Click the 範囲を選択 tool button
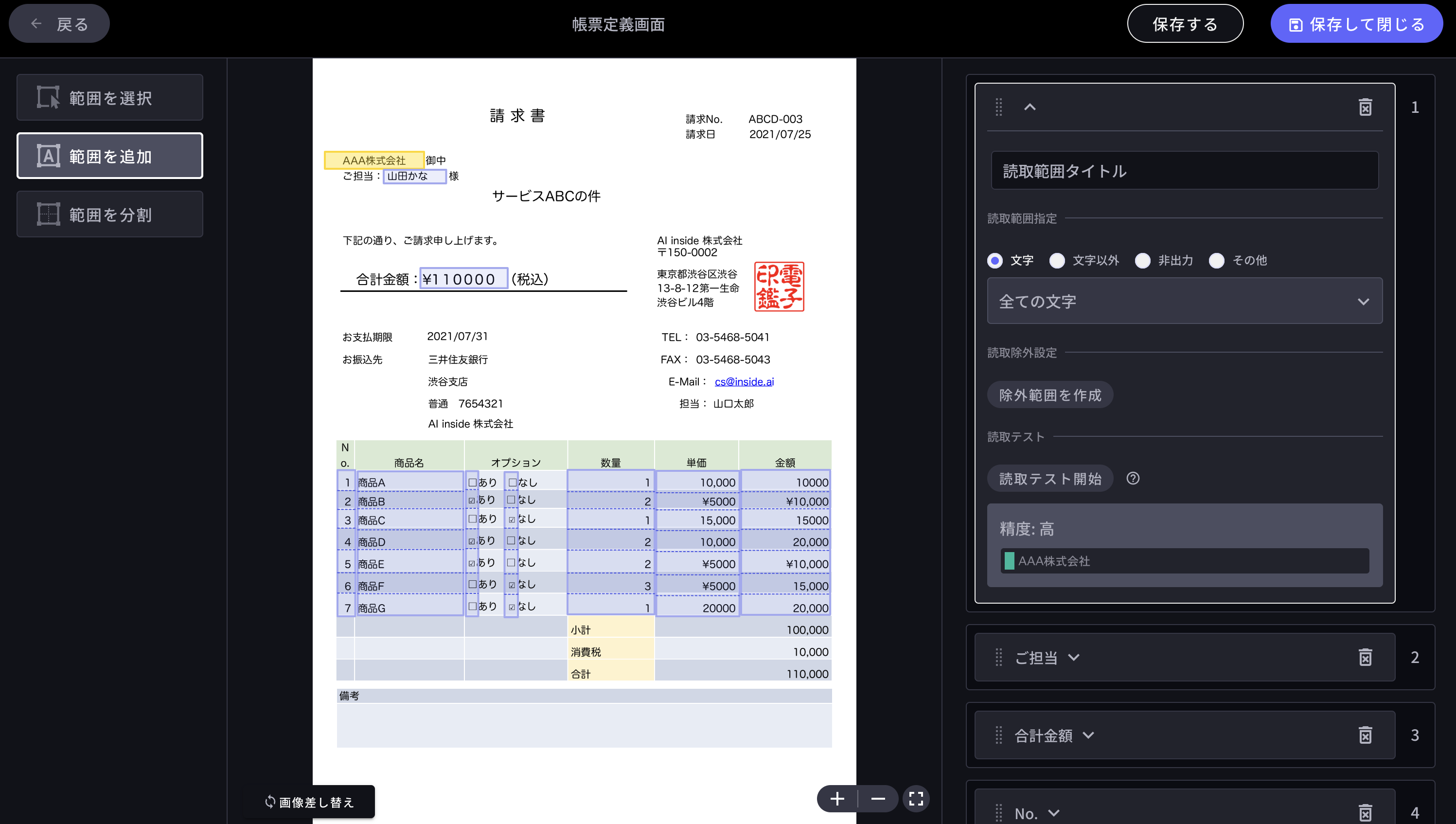The width and height of the screenshot is (1456, 824). (x=110, y=97)
